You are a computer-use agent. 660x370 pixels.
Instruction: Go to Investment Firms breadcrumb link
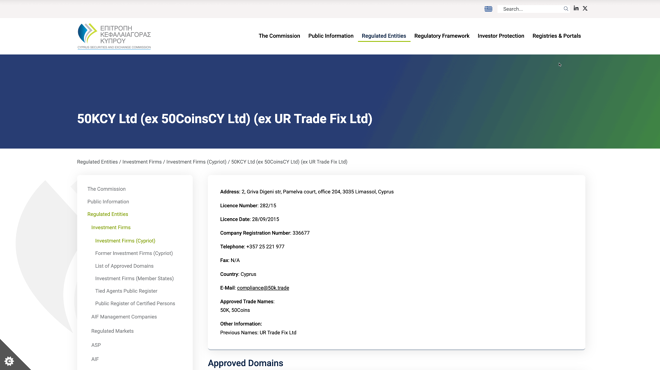pos(142,162)
